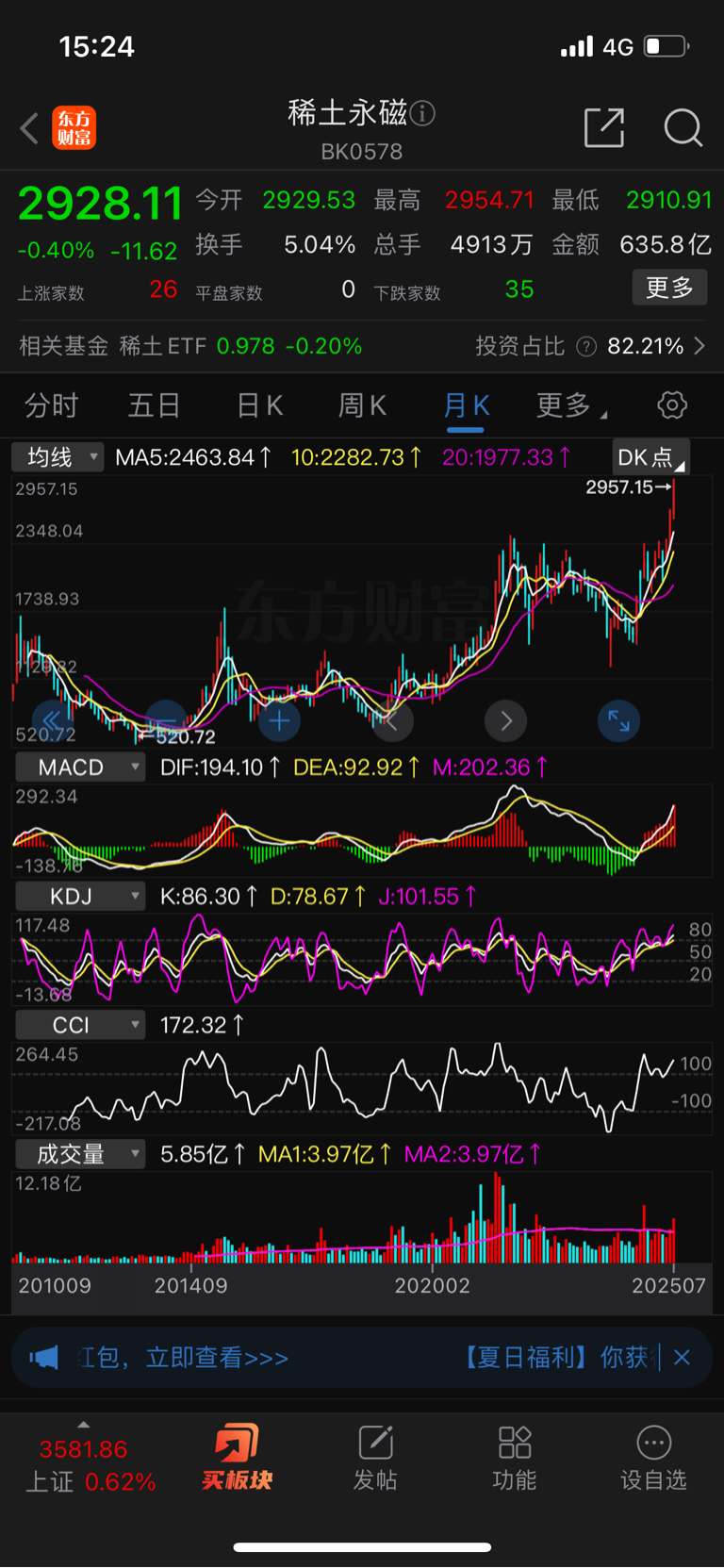Tap the 金额 value 635.8亿
This screenshot has width=724, height=1568.
(x=666, y=244)
